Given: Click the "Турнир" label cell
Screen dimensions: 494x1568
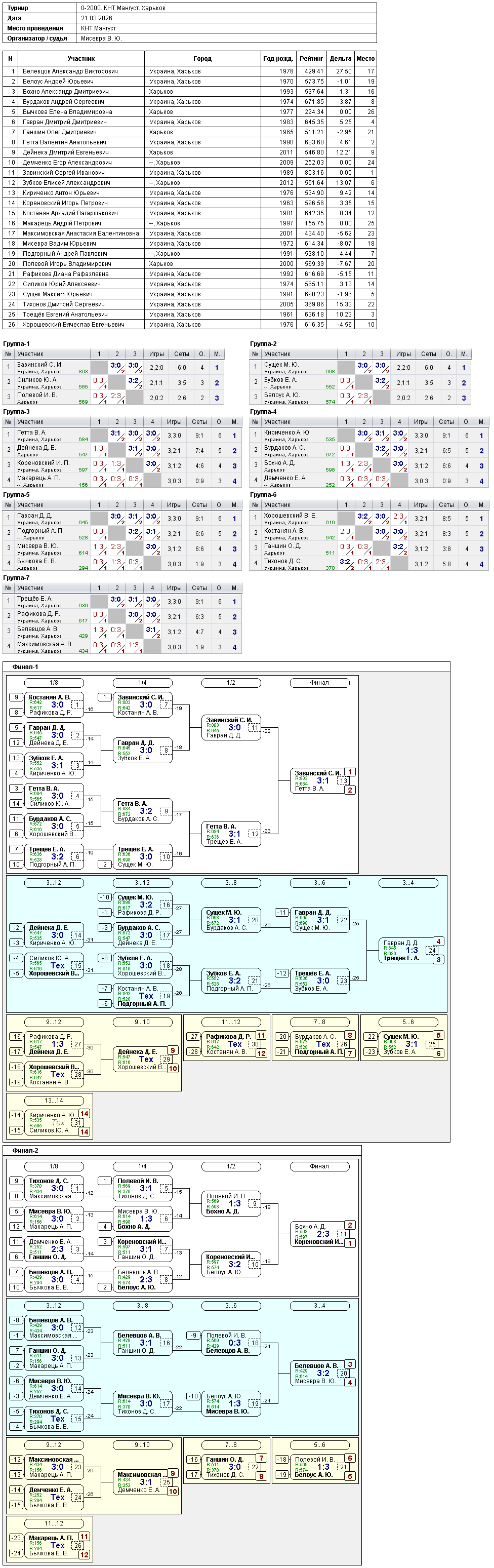Looking at the screenshot, I should tap(39, 9).
